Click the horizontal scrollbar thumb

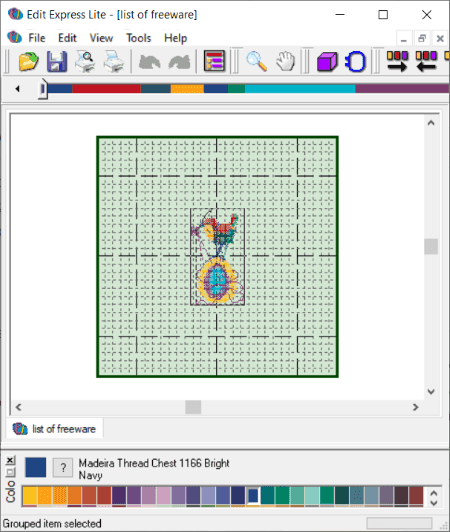point(193,407)
